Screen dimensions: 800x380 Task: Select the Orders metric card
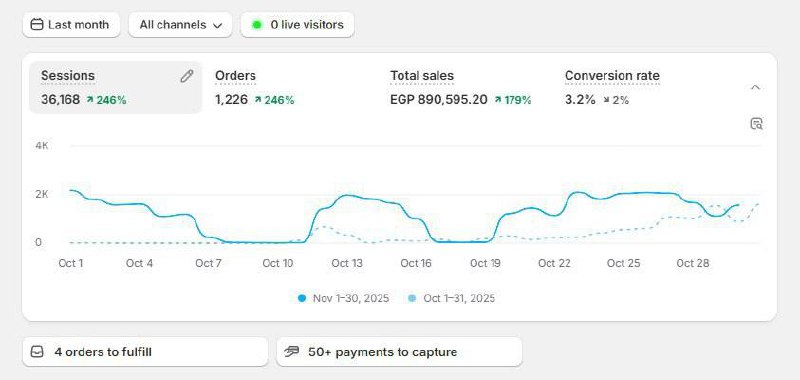(x=290, y=87)
